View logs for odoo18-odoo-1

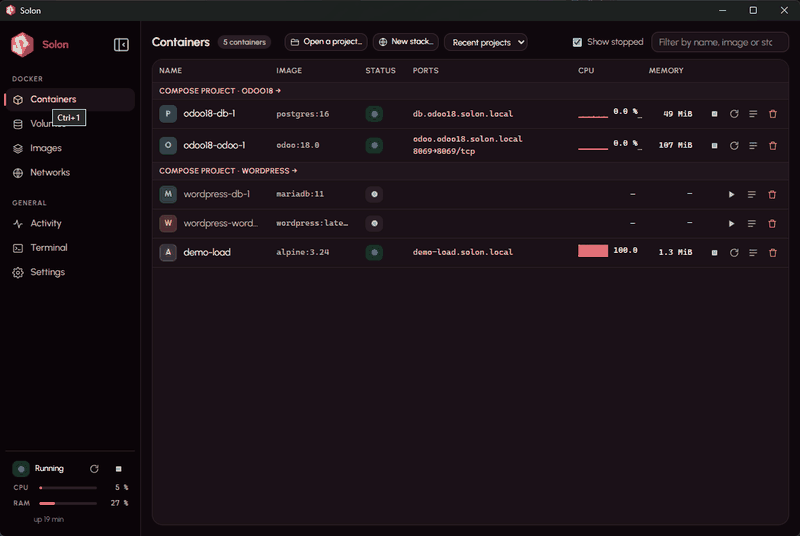pyautogui.click(x=753, y=146)
